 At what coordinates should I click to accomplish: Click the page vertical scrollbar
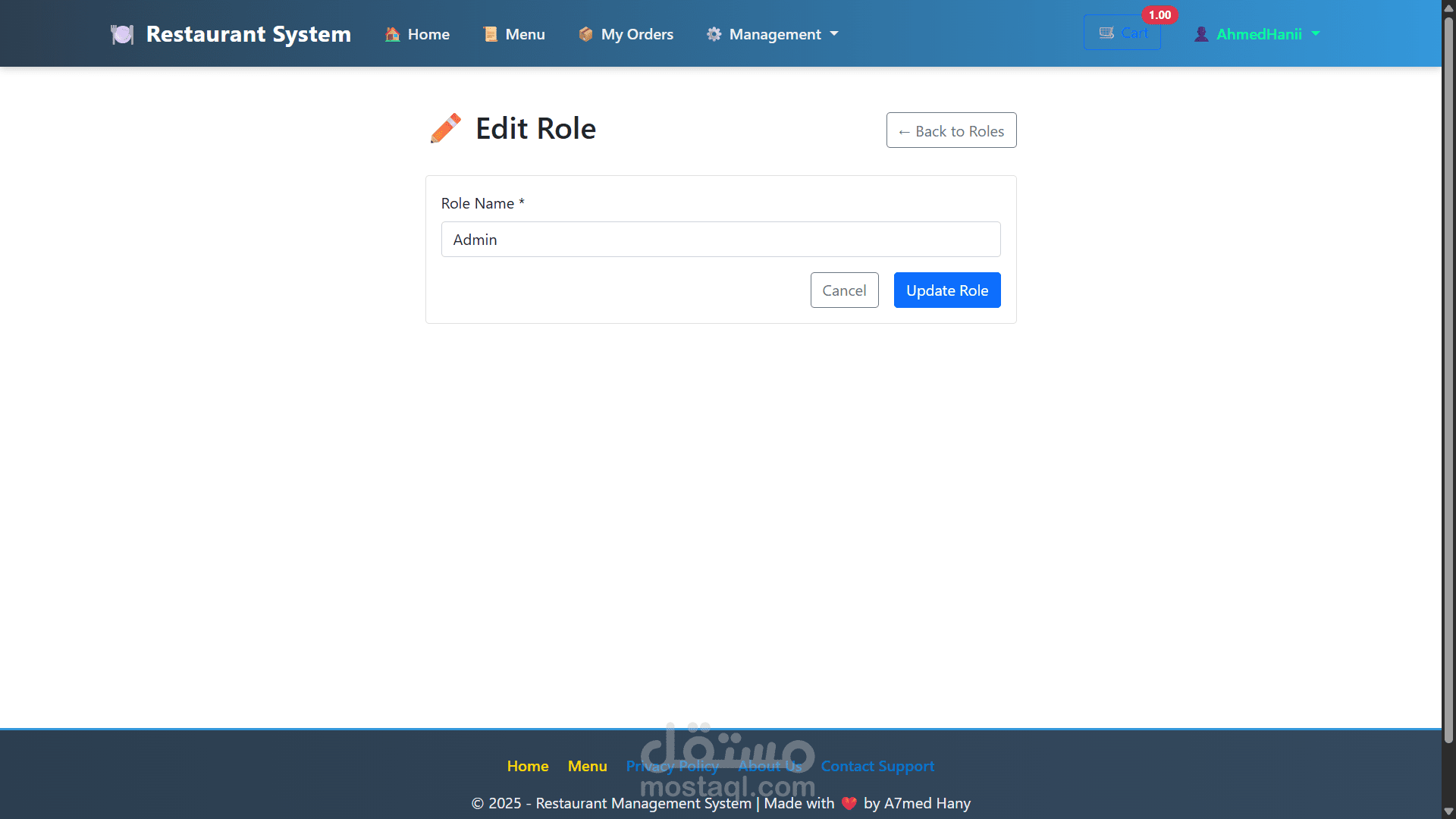(1448, 379)
